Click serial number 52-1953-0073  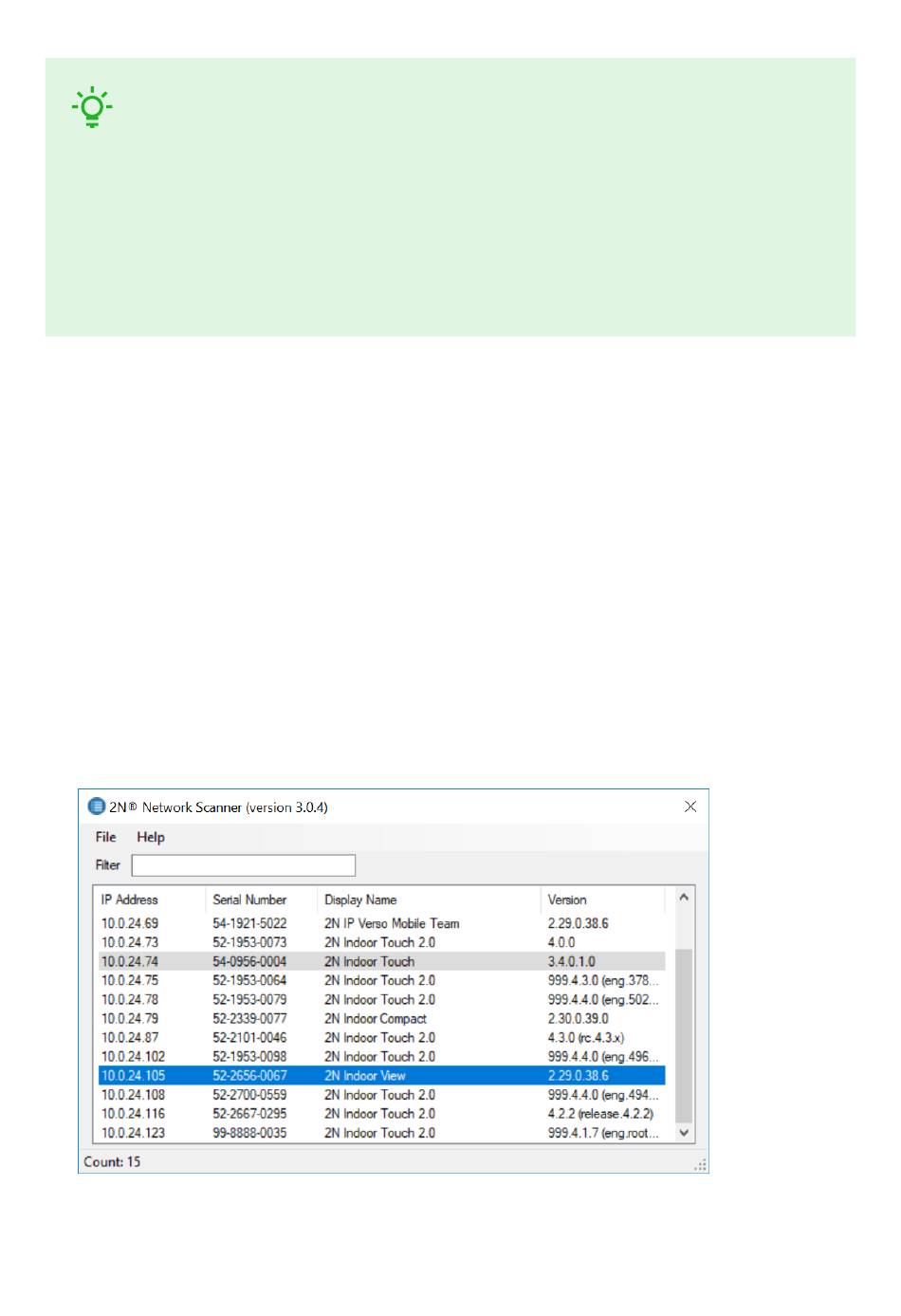point(249,942)
